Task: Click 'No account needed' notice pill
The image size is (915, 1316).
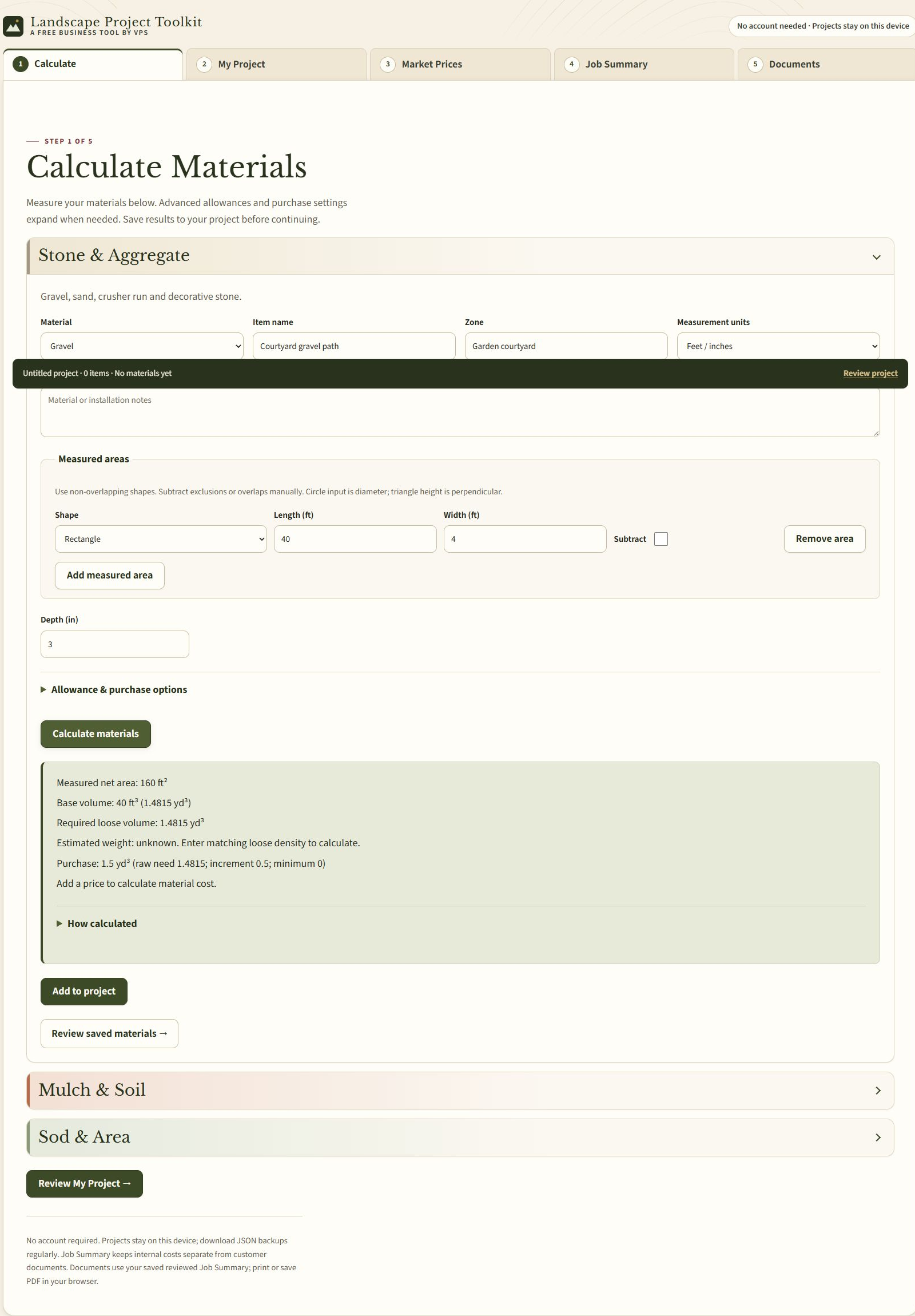Action: [x=822, y=26]
